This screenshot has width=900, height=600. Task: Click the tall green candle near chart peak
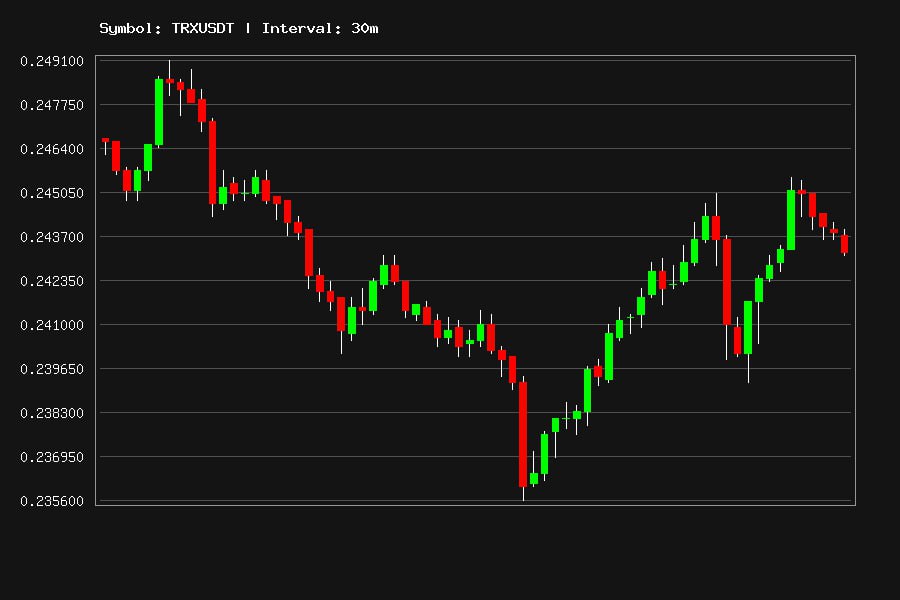(x=159, y=112)
